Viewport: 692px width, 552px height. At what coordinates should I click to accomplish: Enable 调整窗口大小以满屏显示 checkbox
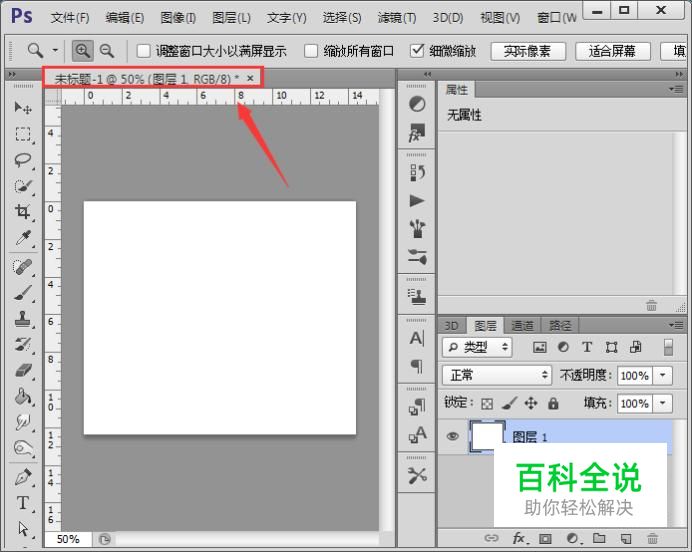pyautogui.click(x=143, y=51)
